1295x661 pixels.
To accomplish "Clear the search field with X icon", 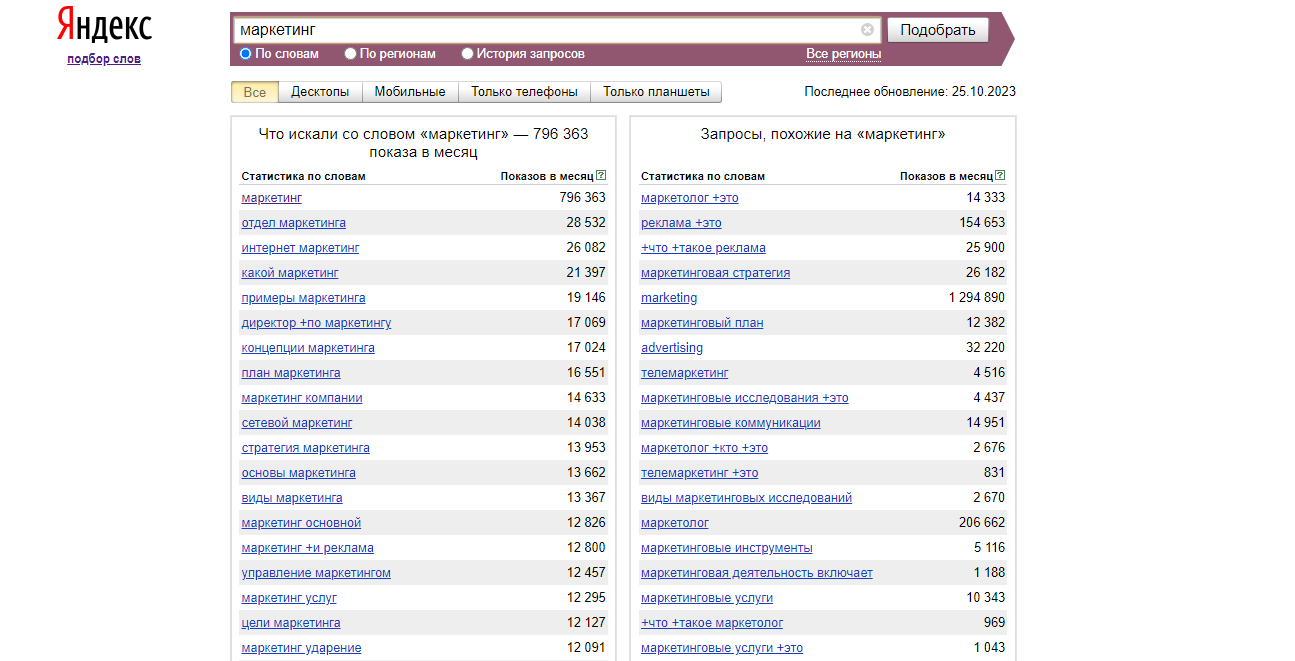I will tap(867, 30).
